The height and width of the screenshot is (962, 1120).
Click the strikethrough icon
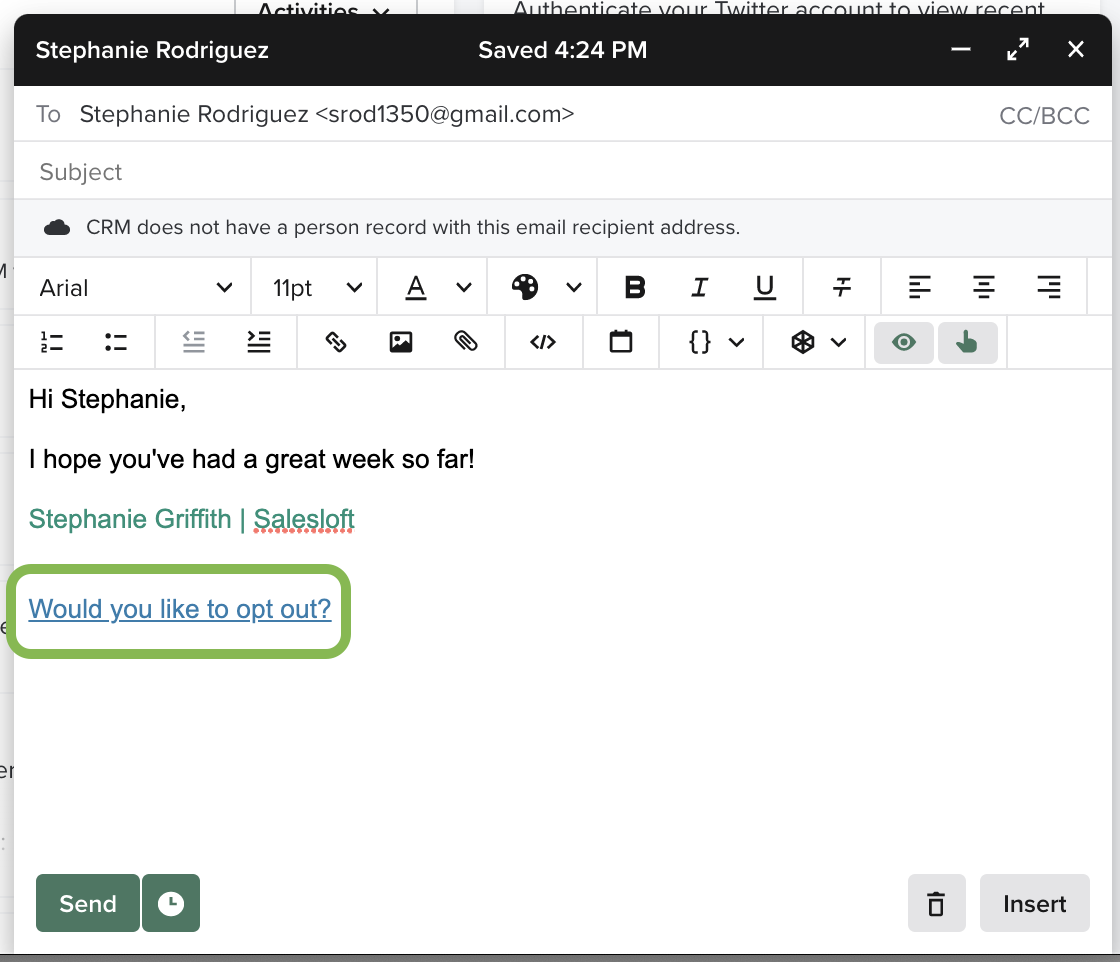tap(842, 288)
